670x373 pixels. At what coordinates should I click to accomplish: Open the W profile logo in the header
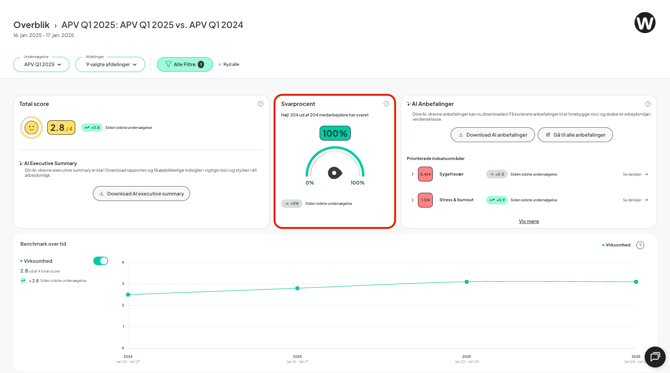coord(644,23)
